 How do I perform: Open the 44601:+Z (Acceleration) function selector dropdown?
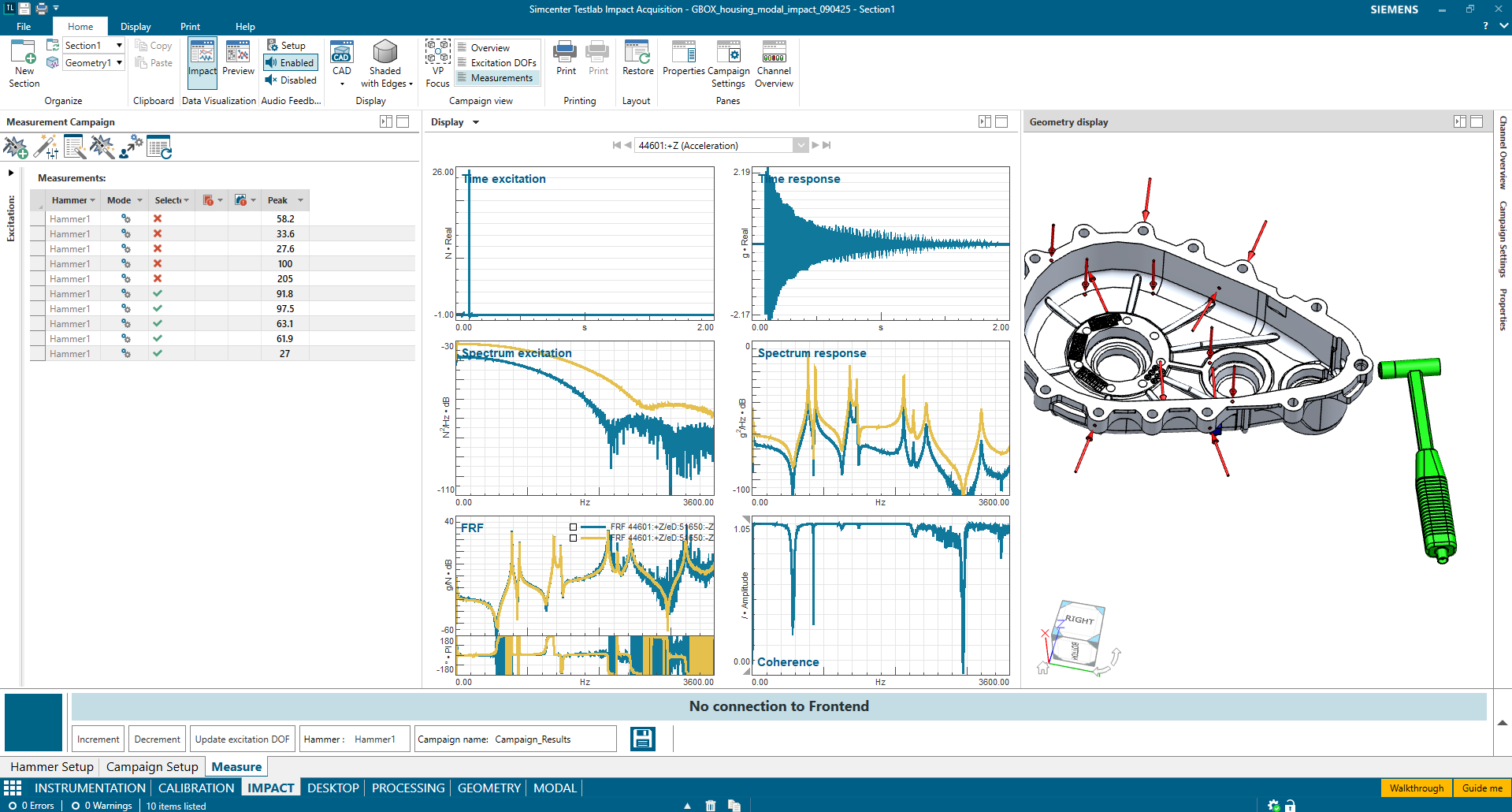click(x=801, y=145)
